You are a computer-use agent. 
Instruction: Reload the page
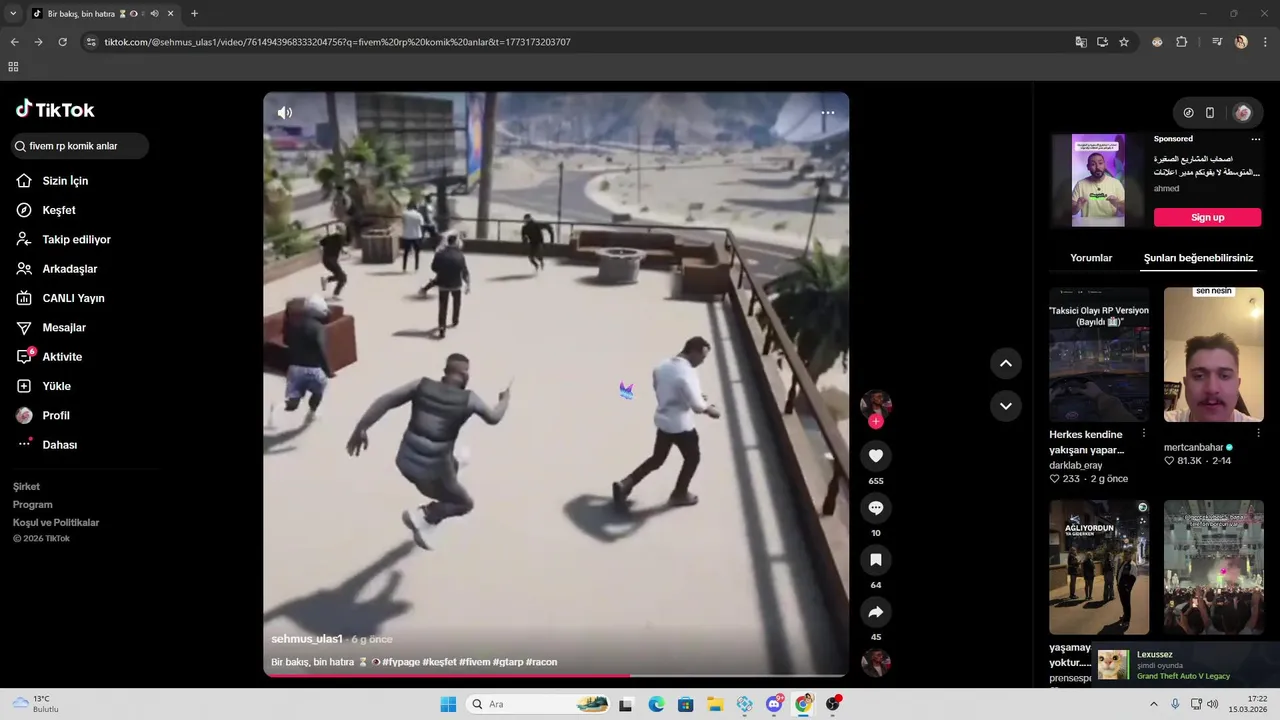coord(62,42)
